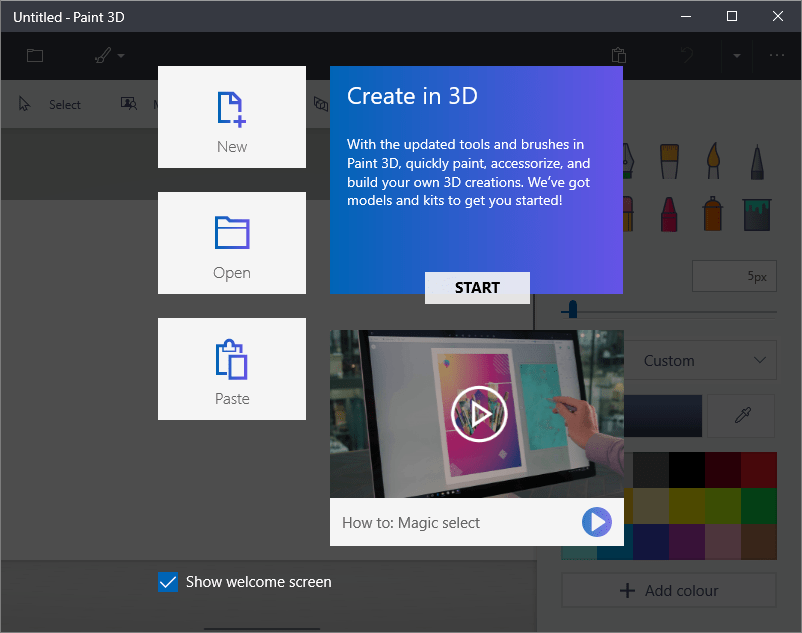Click the Add colour button

(669, 591)
